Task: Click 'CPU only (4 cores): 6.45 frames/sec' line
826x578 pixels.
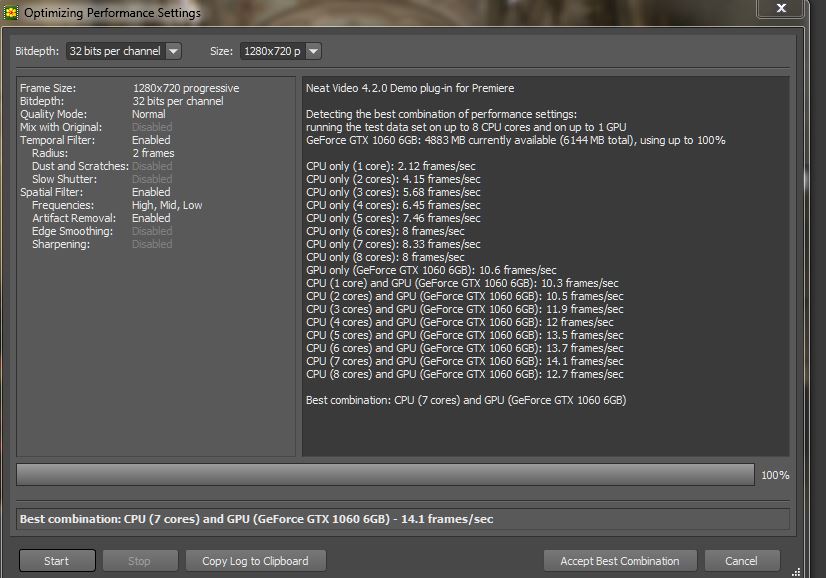Action: tap(393, 205)
